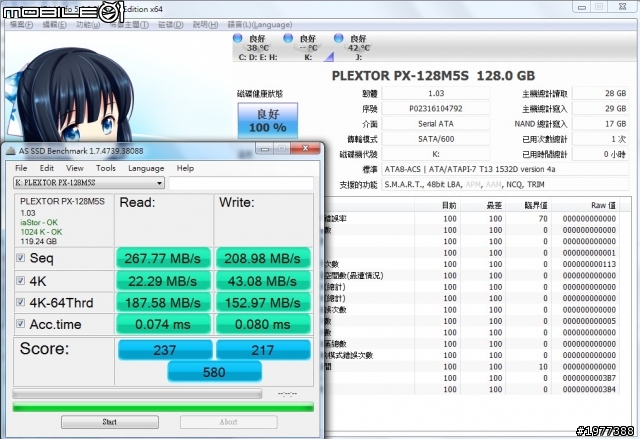640x439 pixels.
Task: Open AS SSD Language menu
Action: tap(146, 168)
